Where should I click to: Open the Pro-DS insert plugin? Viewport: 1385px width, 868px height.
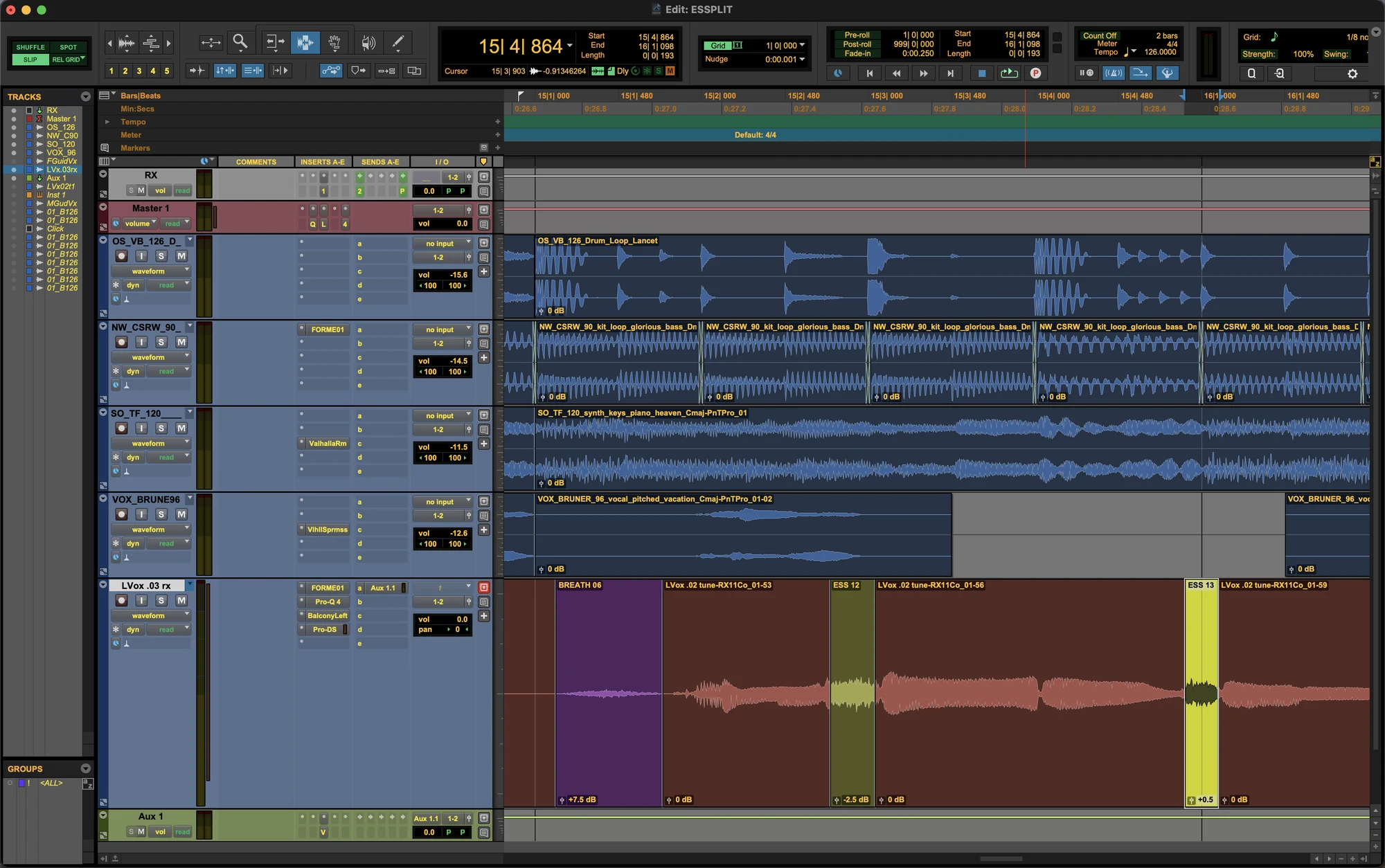click(x=324, y=629)
